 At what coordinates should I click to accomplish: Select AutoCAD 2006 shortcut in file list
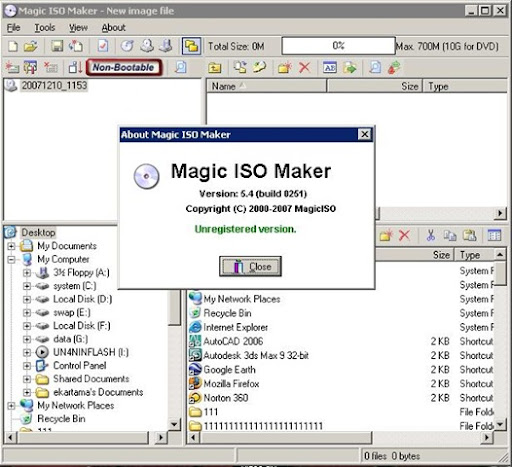233,341
